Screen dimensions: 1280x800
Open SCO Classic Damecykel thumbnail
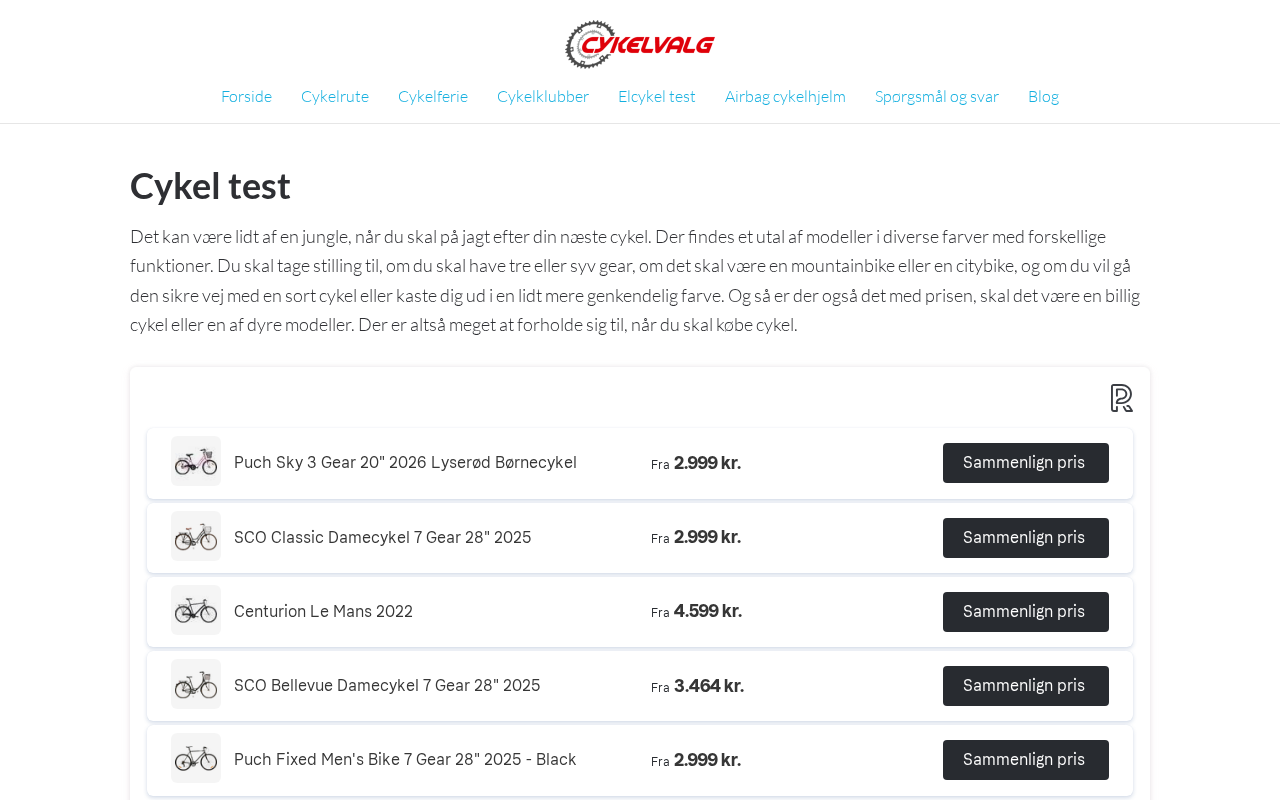tap(196, 536)
